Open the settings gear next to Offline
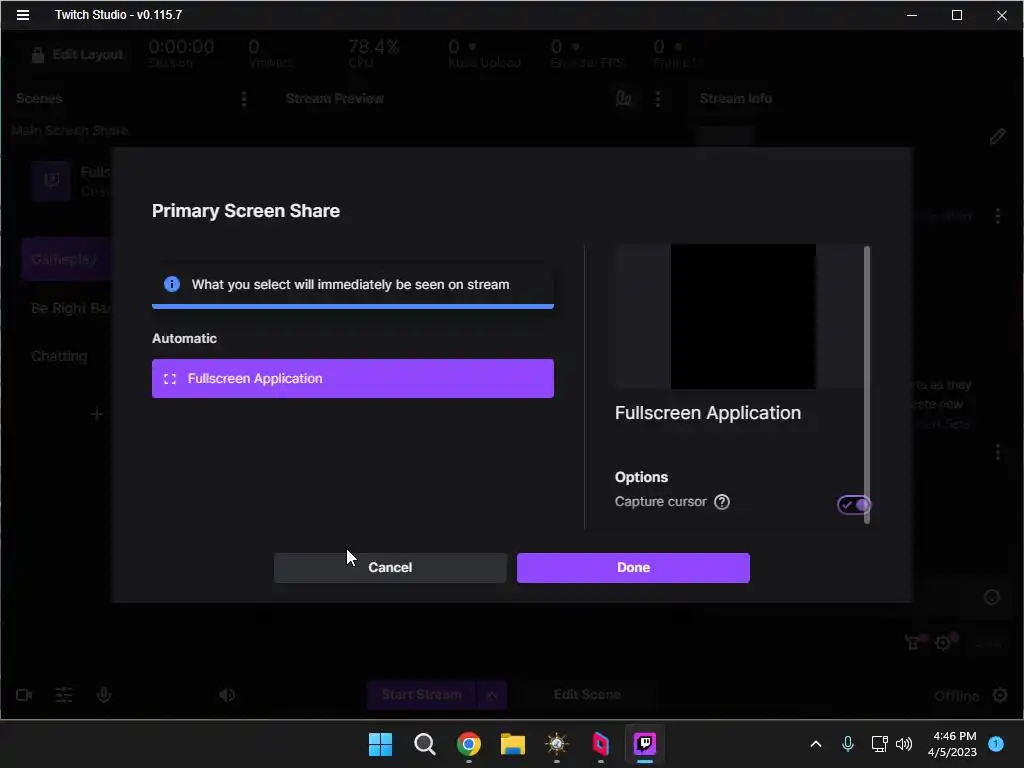 [x=1000, y=695]
